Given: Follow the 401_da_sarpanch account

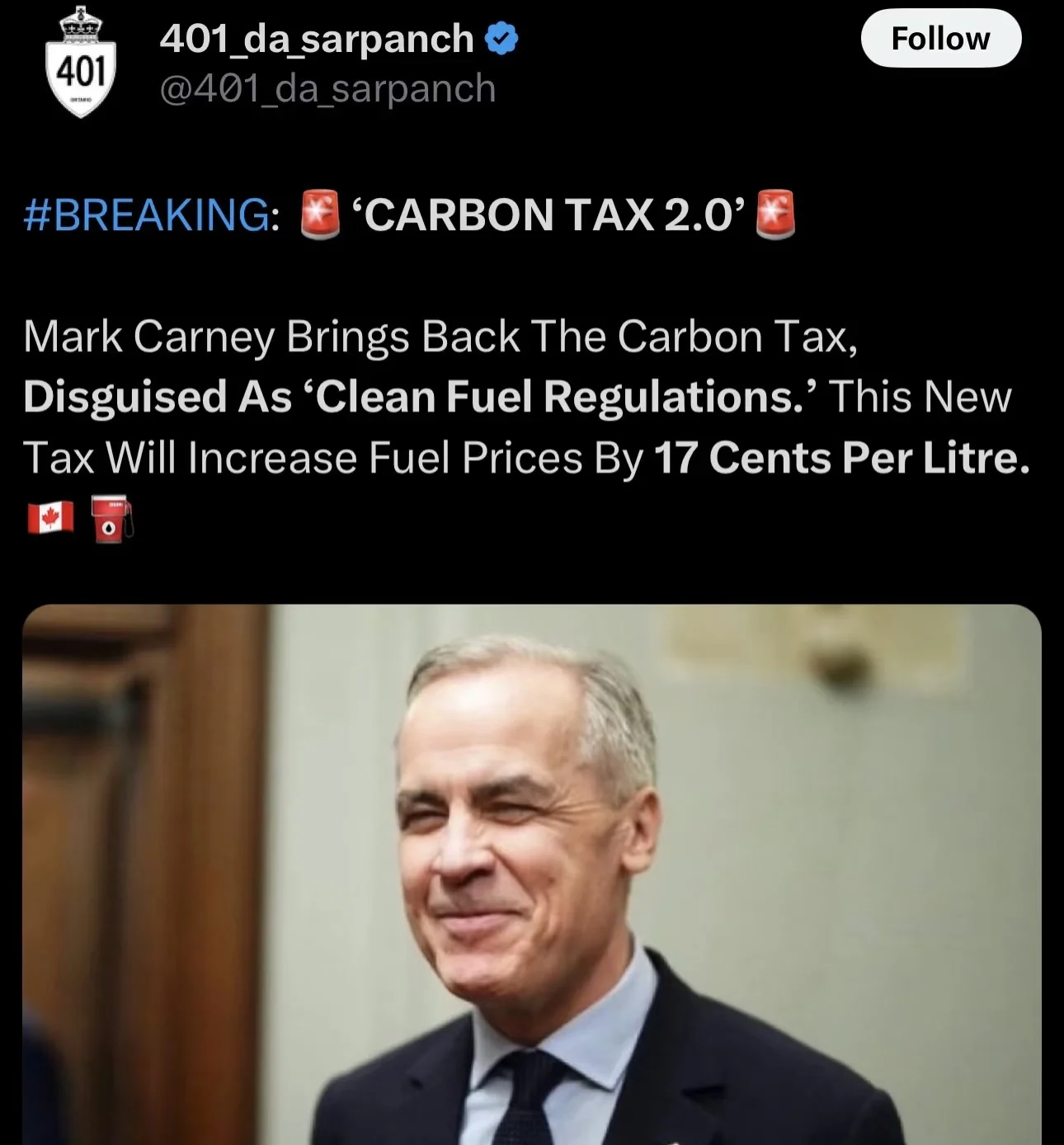Looking at the screenshot, I should (x=941, y=38).
